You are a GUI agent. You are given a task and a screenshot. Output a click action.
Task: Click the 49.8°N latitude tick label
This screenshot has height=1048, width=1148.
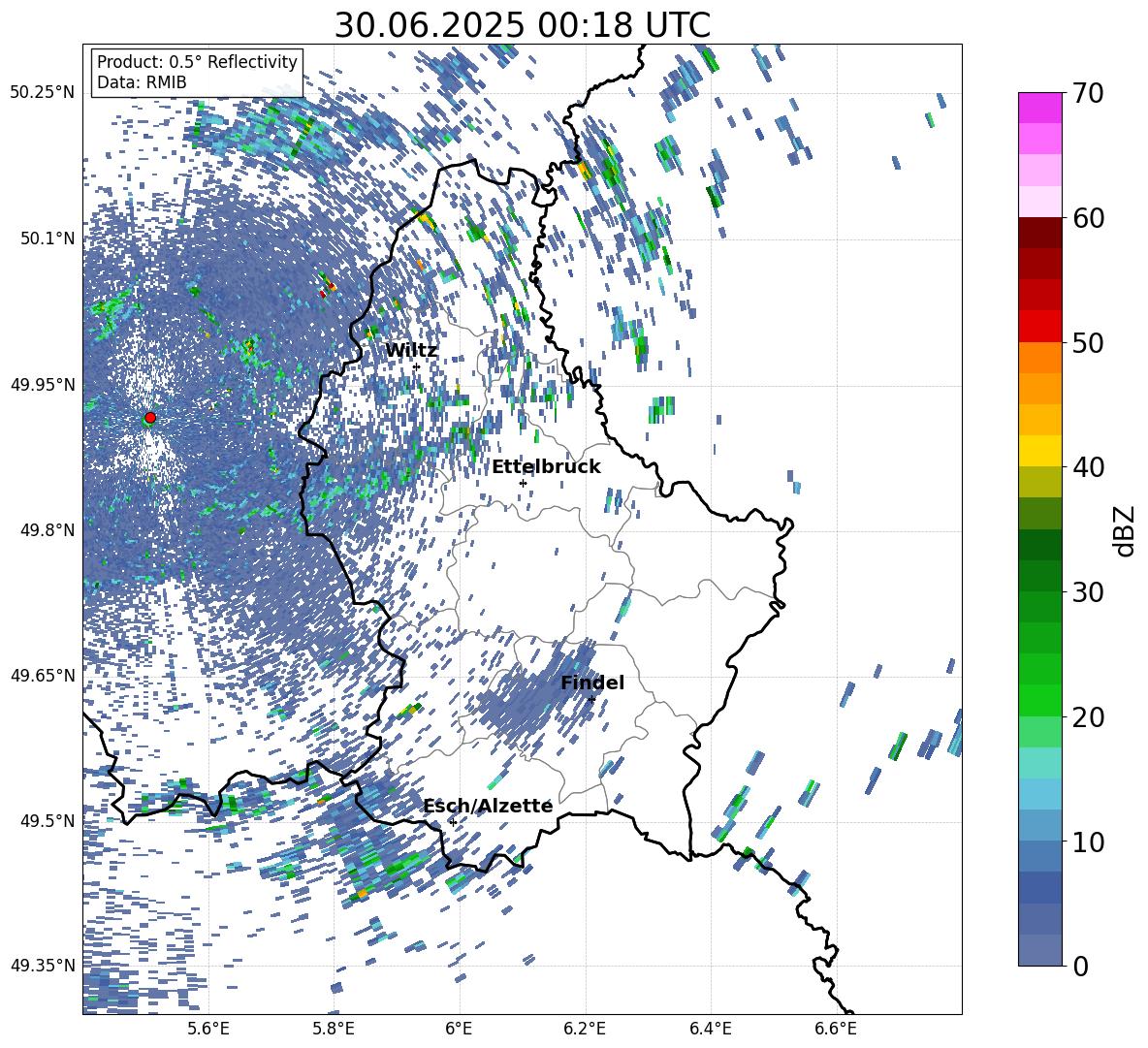click(48, 530)
